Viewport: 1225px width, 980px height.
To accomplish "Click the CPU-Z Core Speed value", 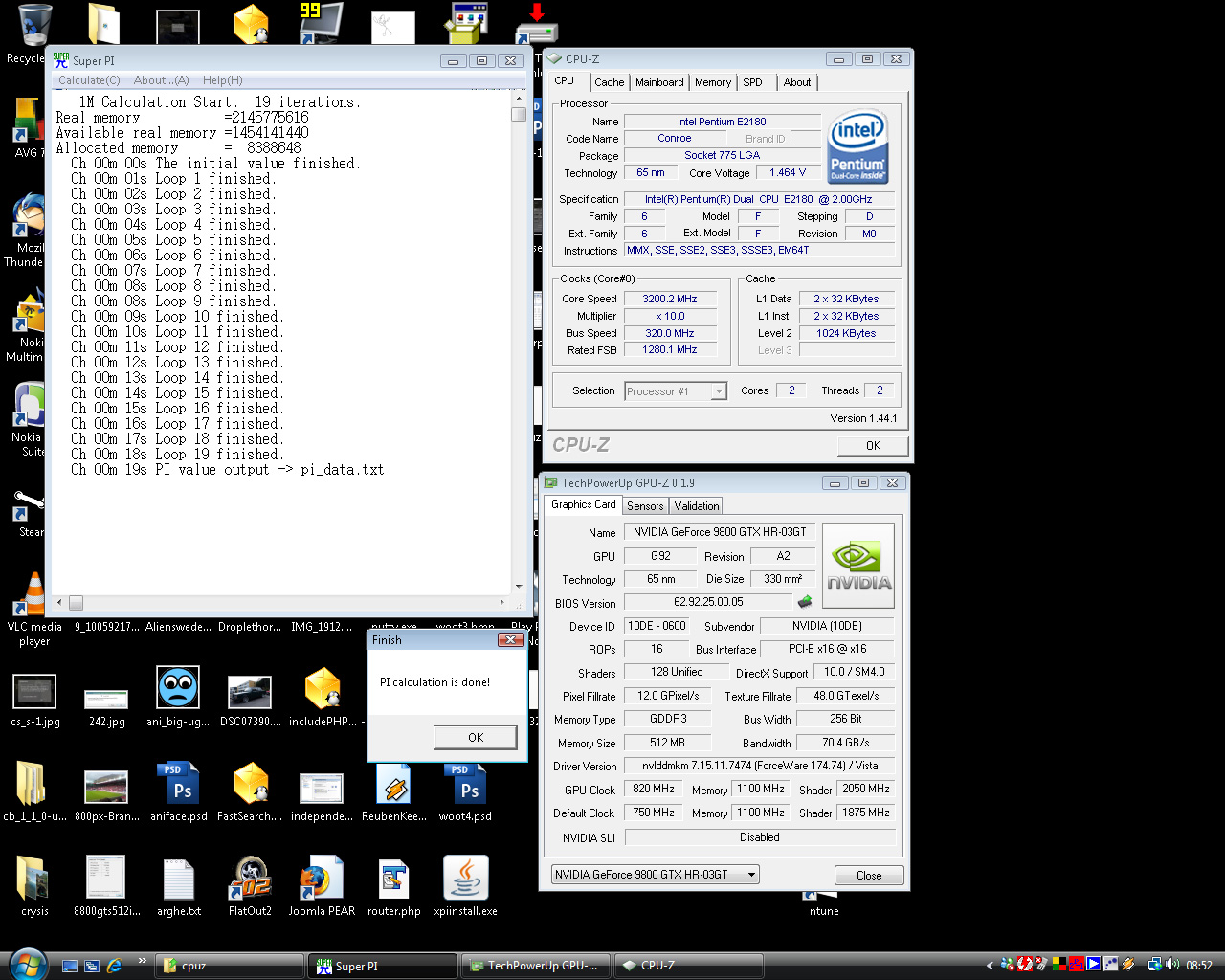I will tap(670, 299).
